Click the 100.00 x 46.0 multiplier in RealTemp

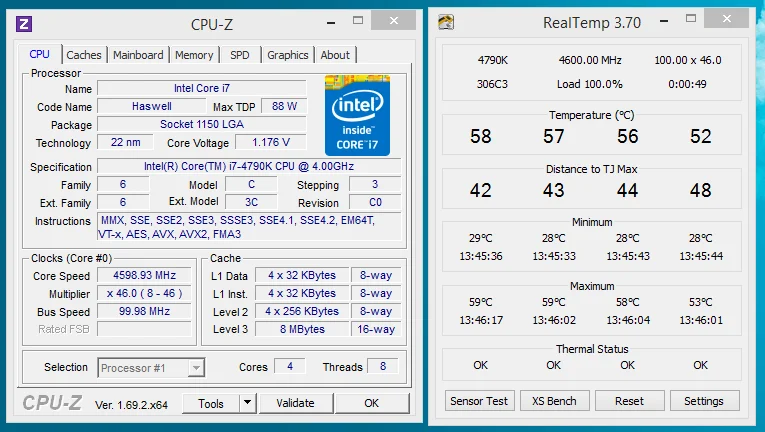coord(687,60)
